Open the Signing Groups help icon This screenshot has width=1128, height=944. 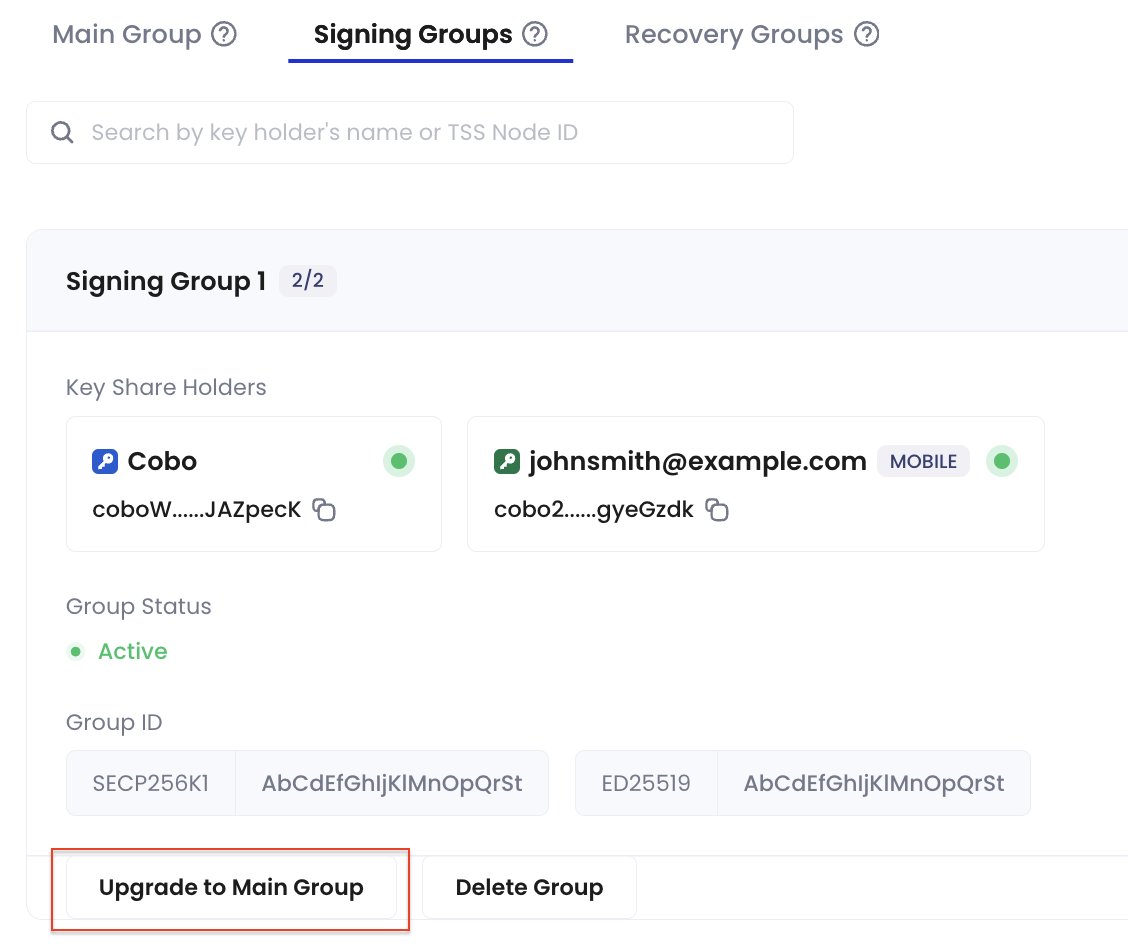click(535, 34)
